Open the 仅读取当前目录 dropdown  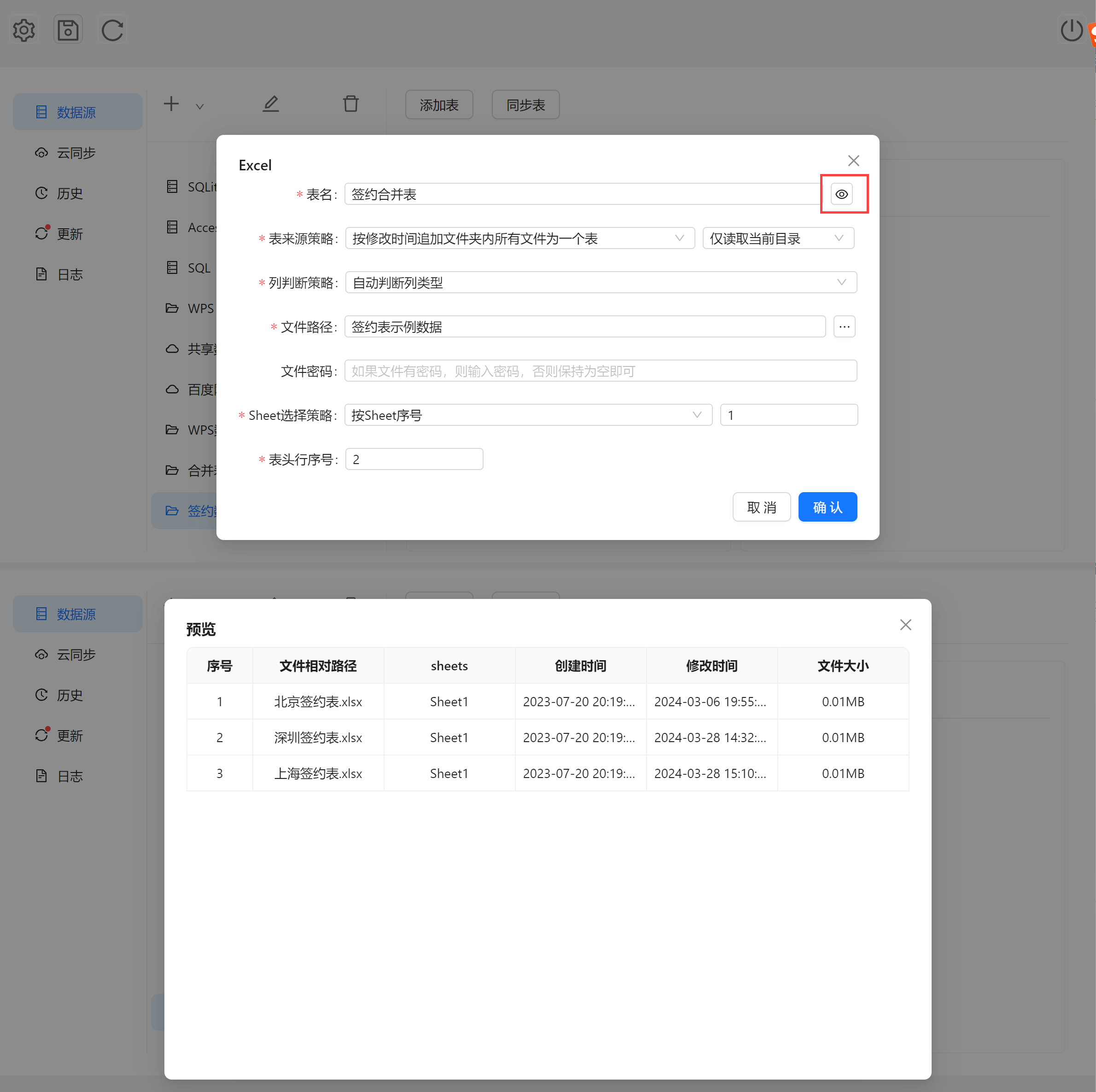(778, 238)
